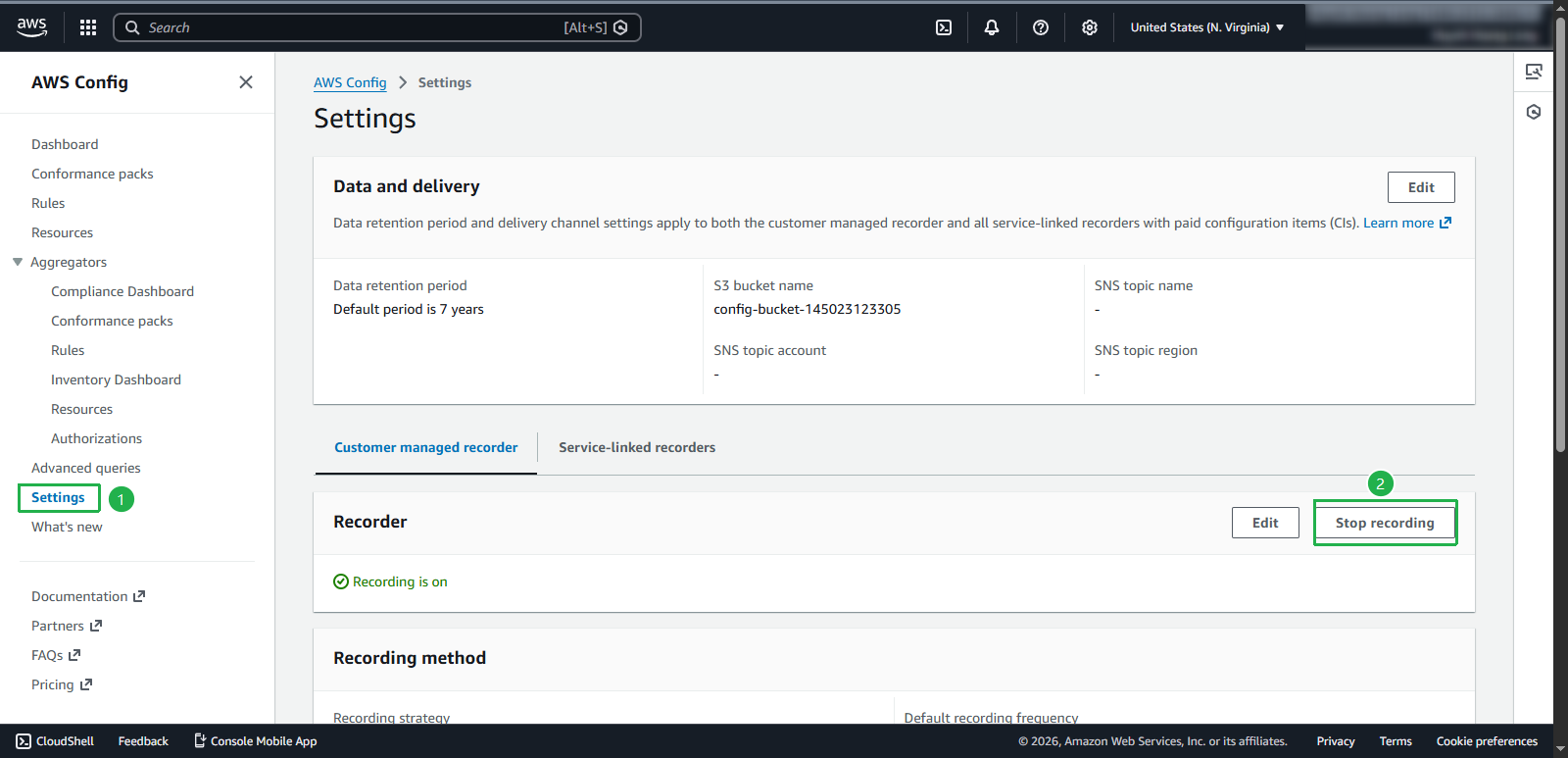This screenshot has width=1568, height=758.
Task: Open Advanced queries in the sidebar
Action: (86, 468)
